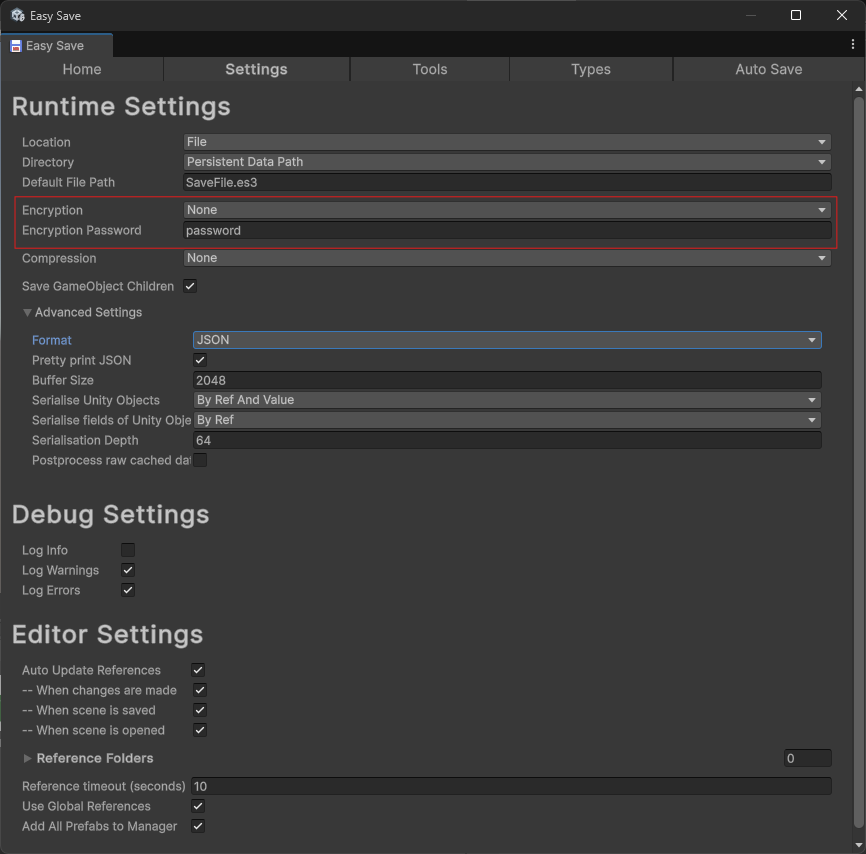Uncheck Use Global References
This screenshot has height=854, width=866.
[198, 806]
